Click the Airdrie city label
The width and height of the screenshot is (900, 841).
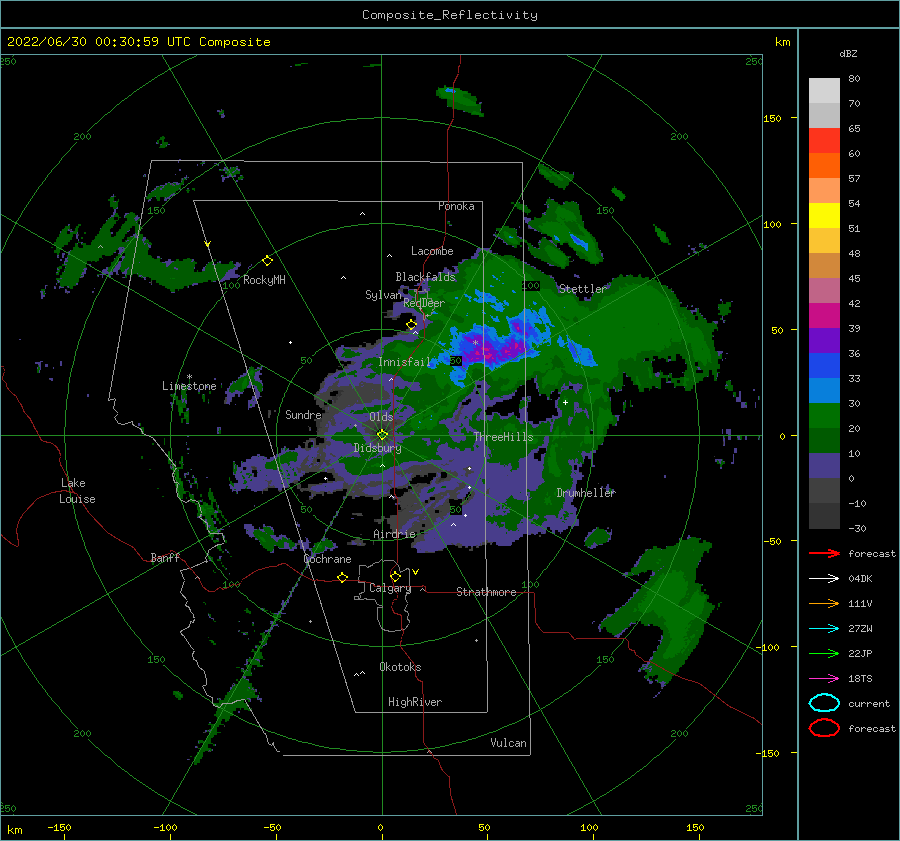tap(394, 534)
